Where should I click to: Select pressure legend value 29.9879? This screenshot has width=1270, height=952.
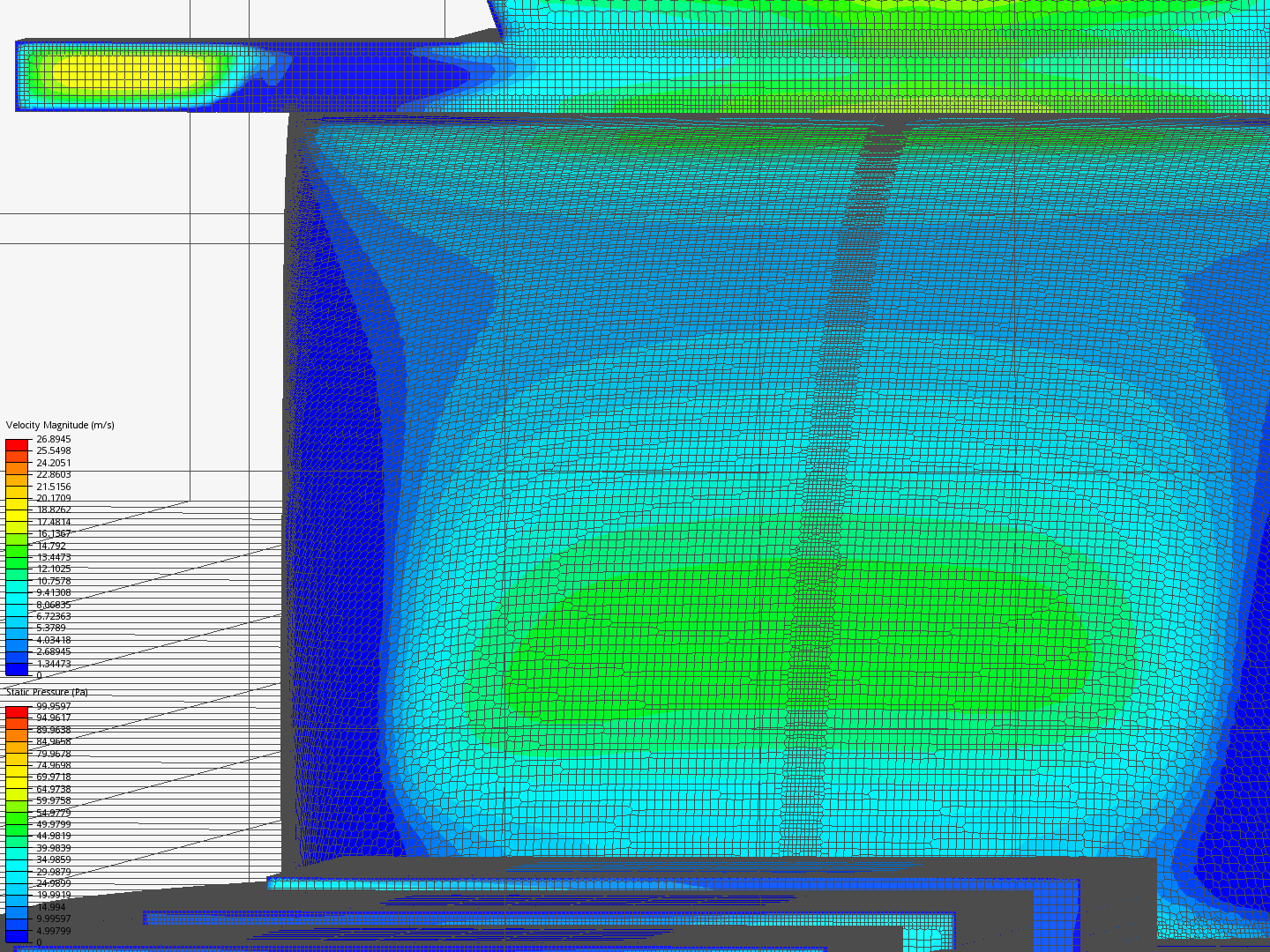54,872
